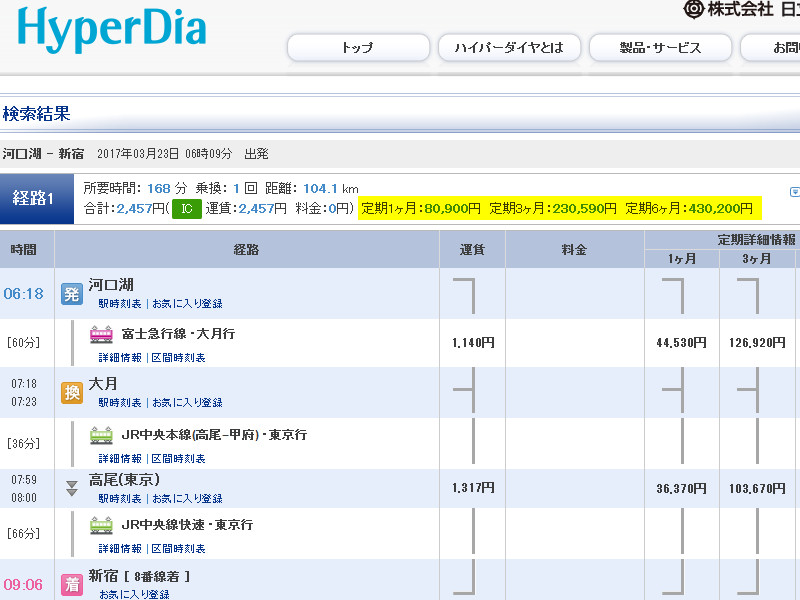Open 駅時刻表 link for 河口湖
The image size is (800, 600).
tap(120, 304)
